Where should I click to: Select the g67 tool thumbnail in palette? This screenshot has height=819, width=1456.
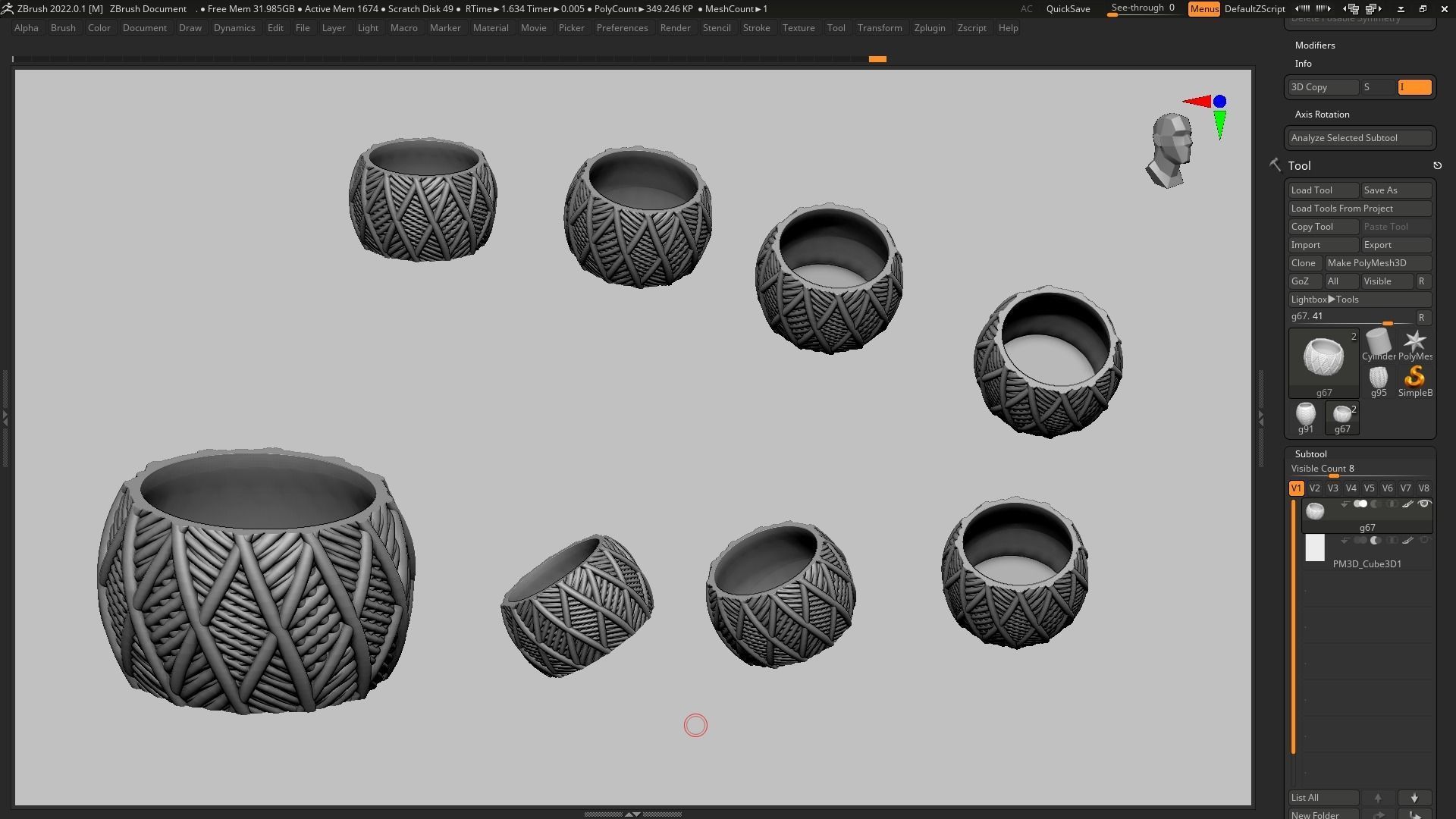tap(1323, 362)
